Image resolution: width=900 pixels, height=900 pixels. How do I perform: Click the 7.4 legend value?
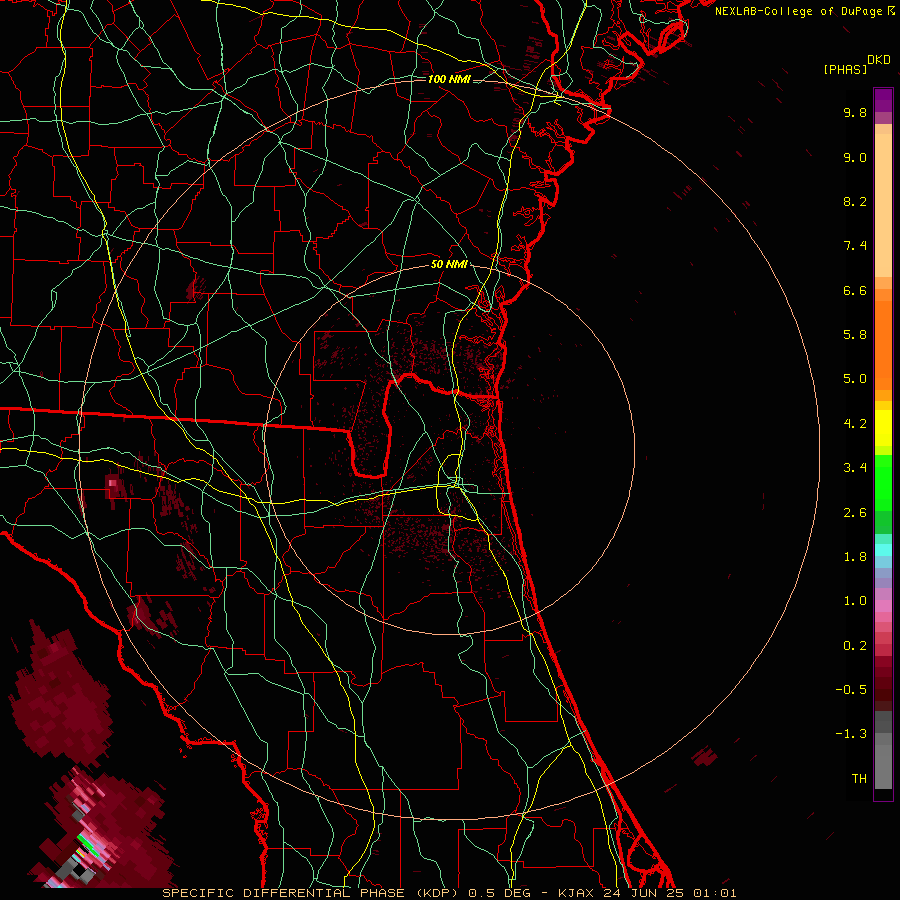[855, 246]
